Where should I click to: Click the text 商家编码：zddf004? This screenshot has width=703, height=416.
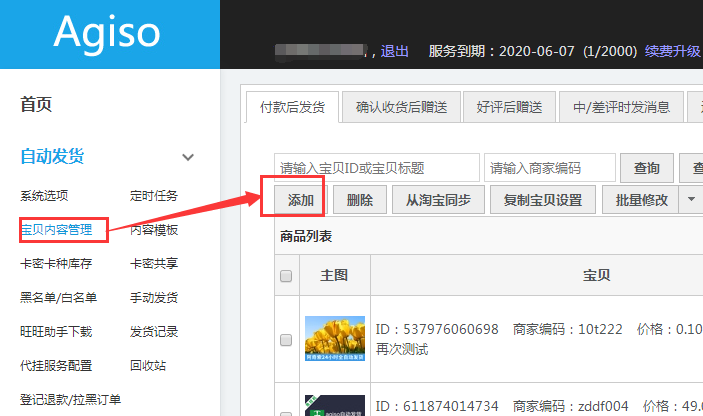(x=571, y=406)
